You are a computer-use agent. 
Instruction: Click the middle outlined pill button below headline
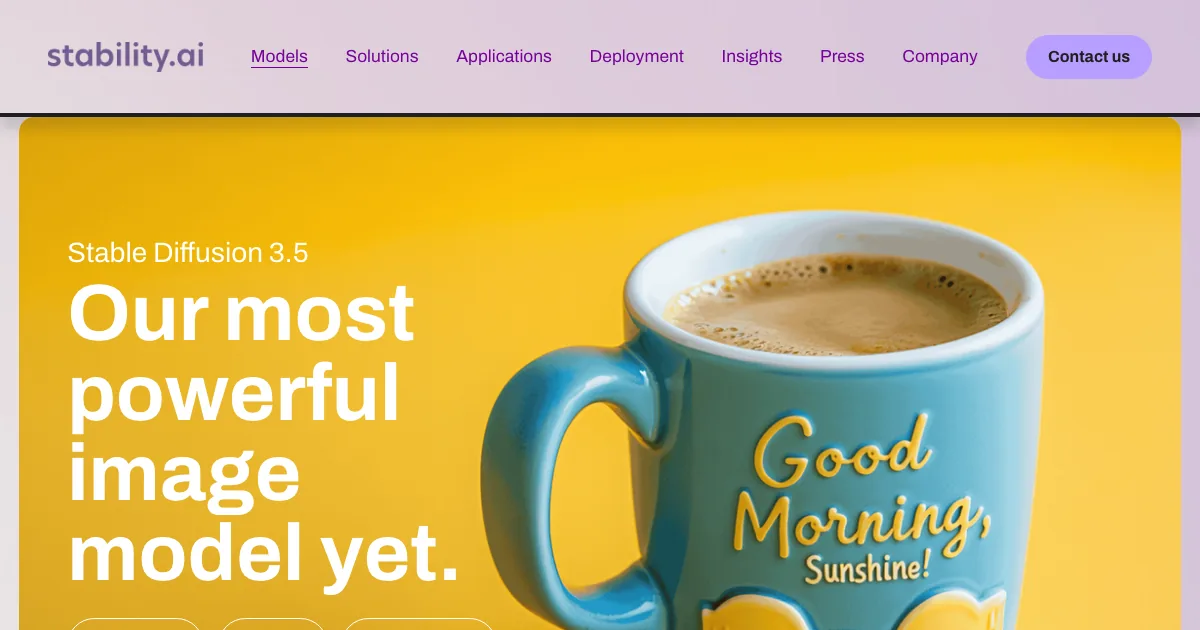pos(273,624)
